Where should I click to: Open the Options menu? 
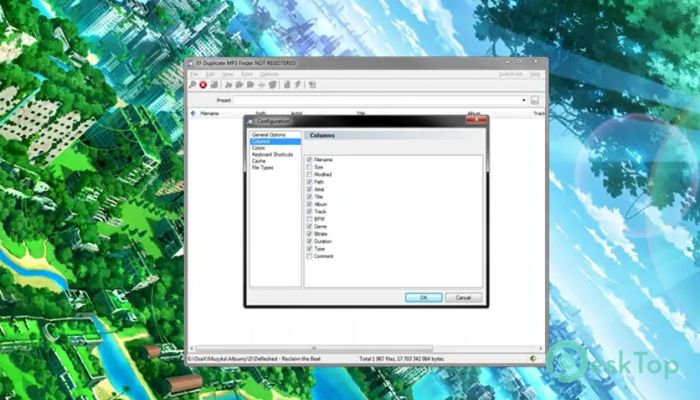[269, 74]
